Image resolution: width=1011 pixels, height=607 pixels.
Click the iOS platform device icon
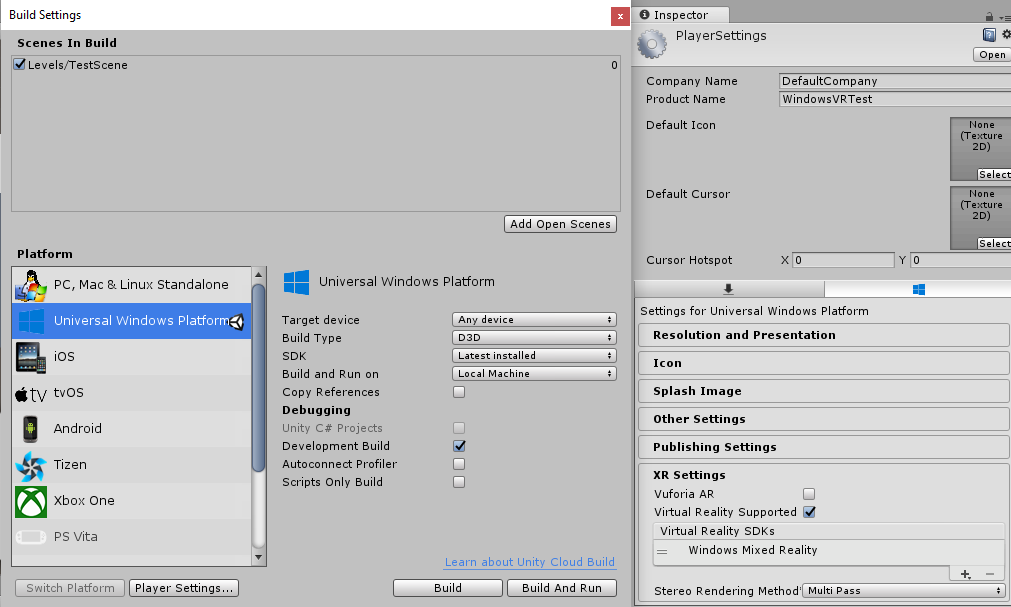[x=30, y=357]
